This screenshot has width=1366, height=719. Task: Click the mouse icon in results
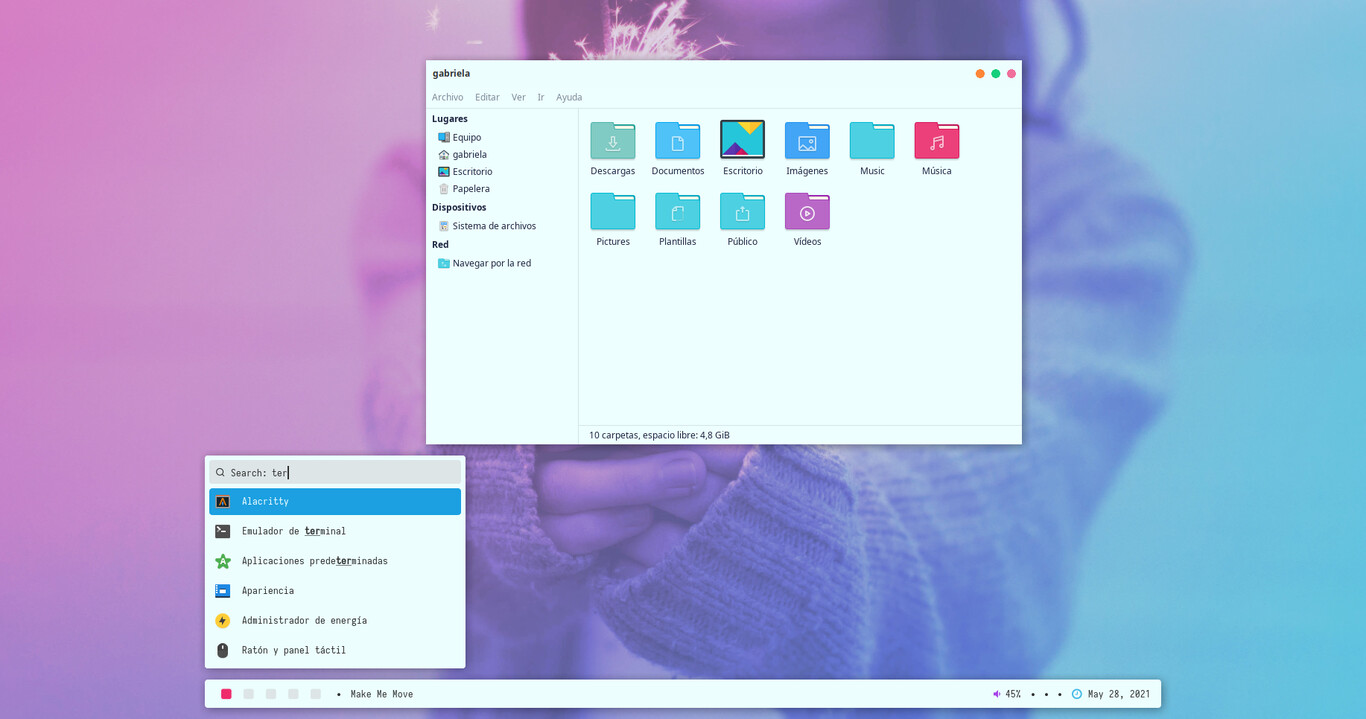[223, 650]
